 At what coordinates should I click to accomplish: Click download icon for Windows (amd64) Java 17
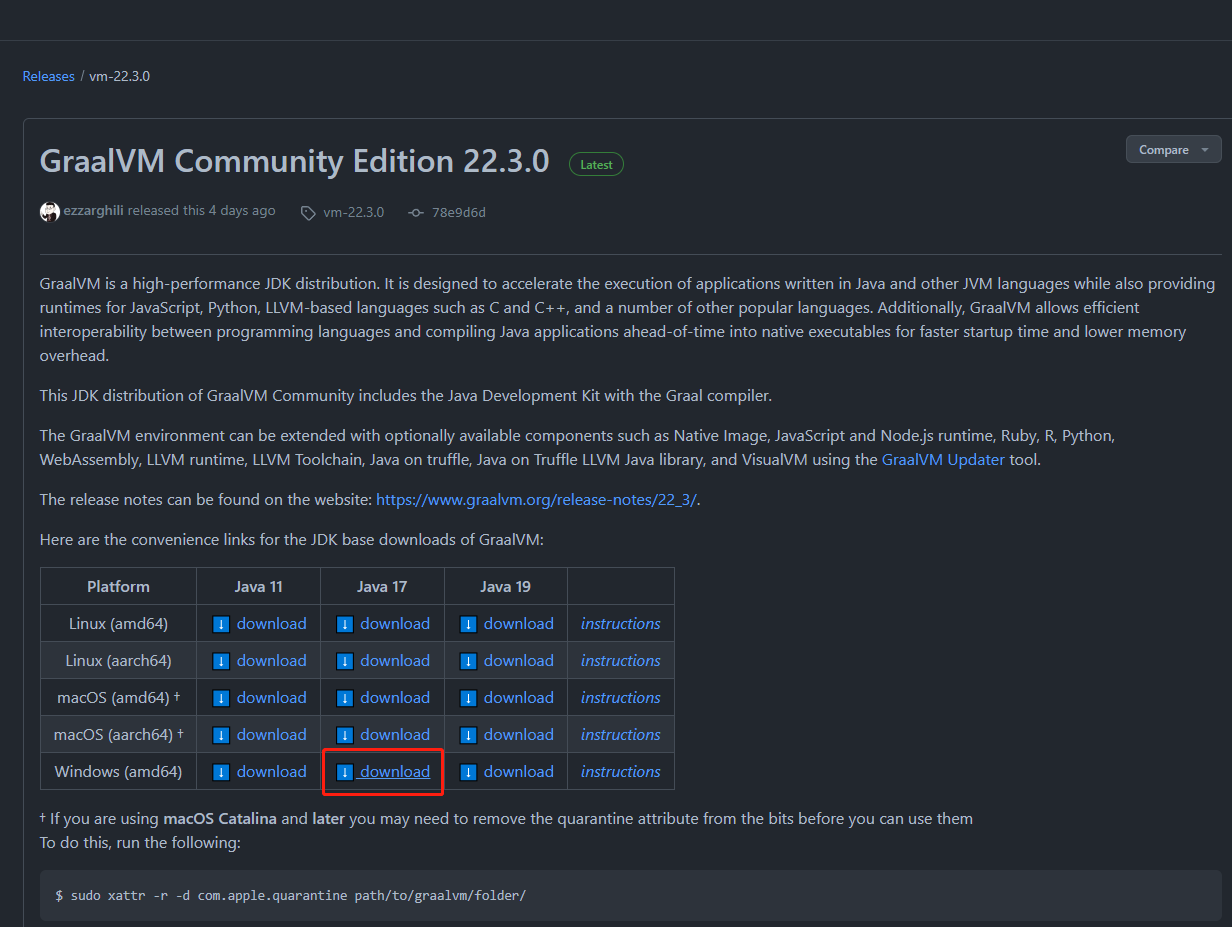coord(345,772)
